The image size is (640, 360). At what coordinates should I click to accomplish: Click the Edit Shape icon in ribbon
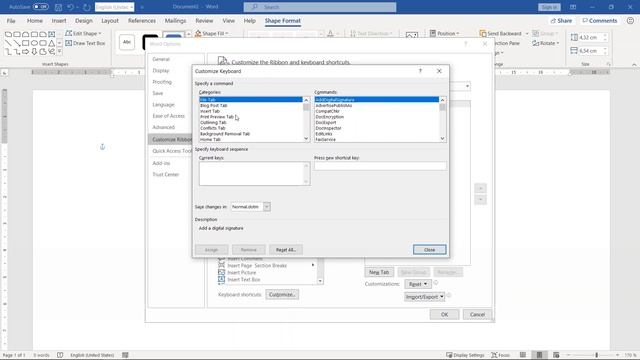click(x=69, y=33)
